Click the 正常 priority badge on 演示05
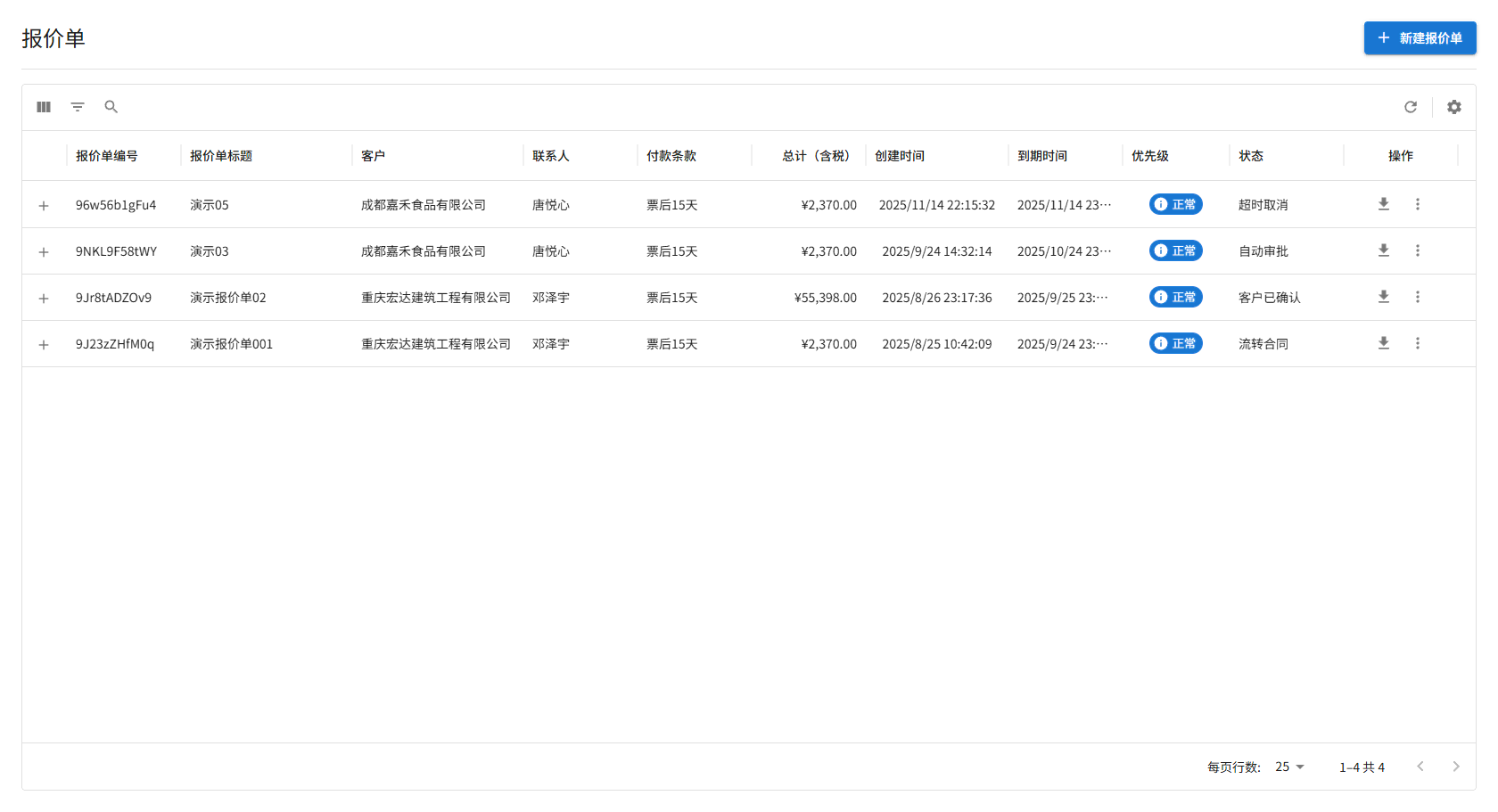 coord(1175,204)
